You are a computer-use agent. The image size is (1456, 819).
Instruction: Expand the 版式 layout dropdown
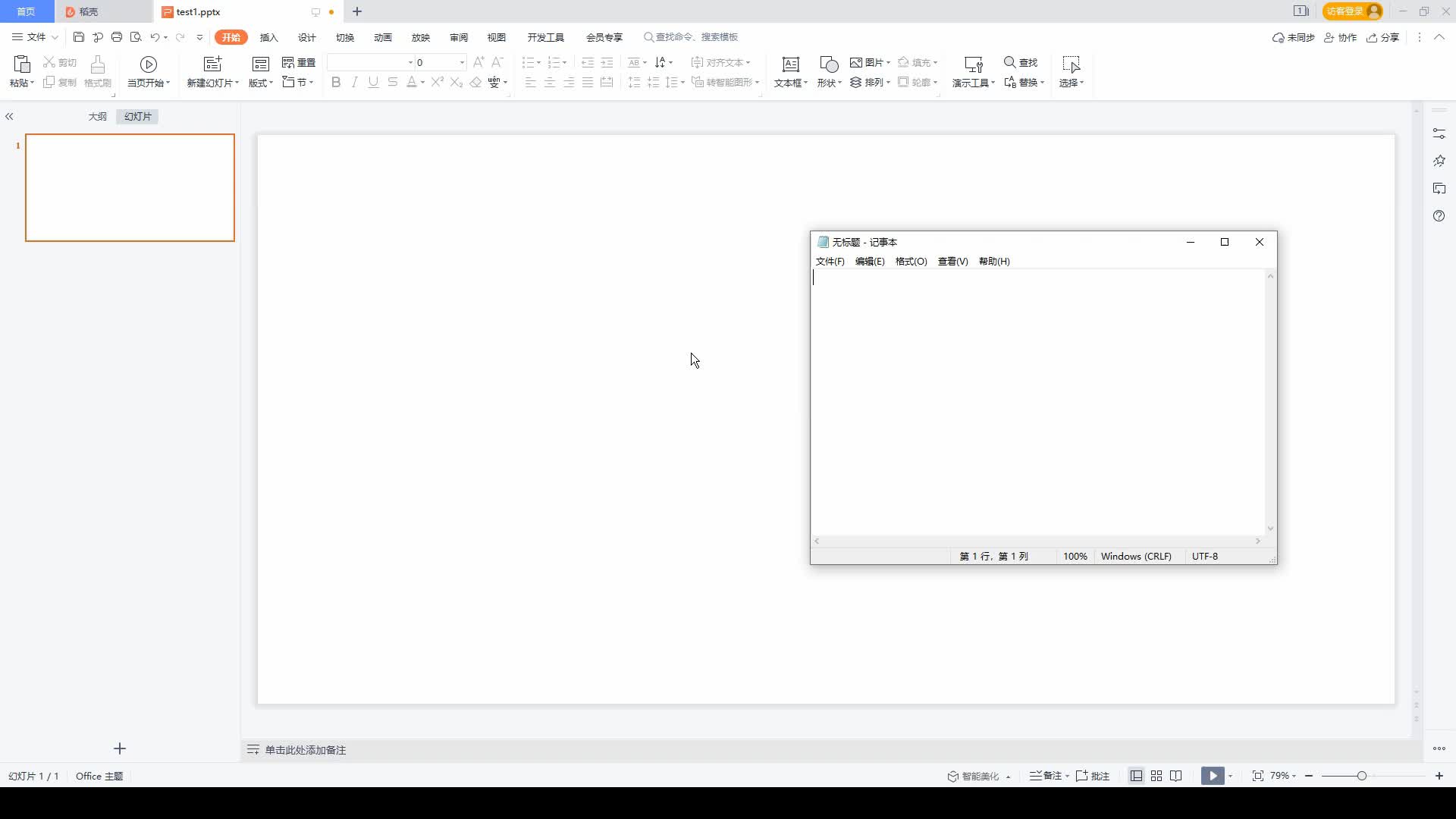(x=261, y=83)
